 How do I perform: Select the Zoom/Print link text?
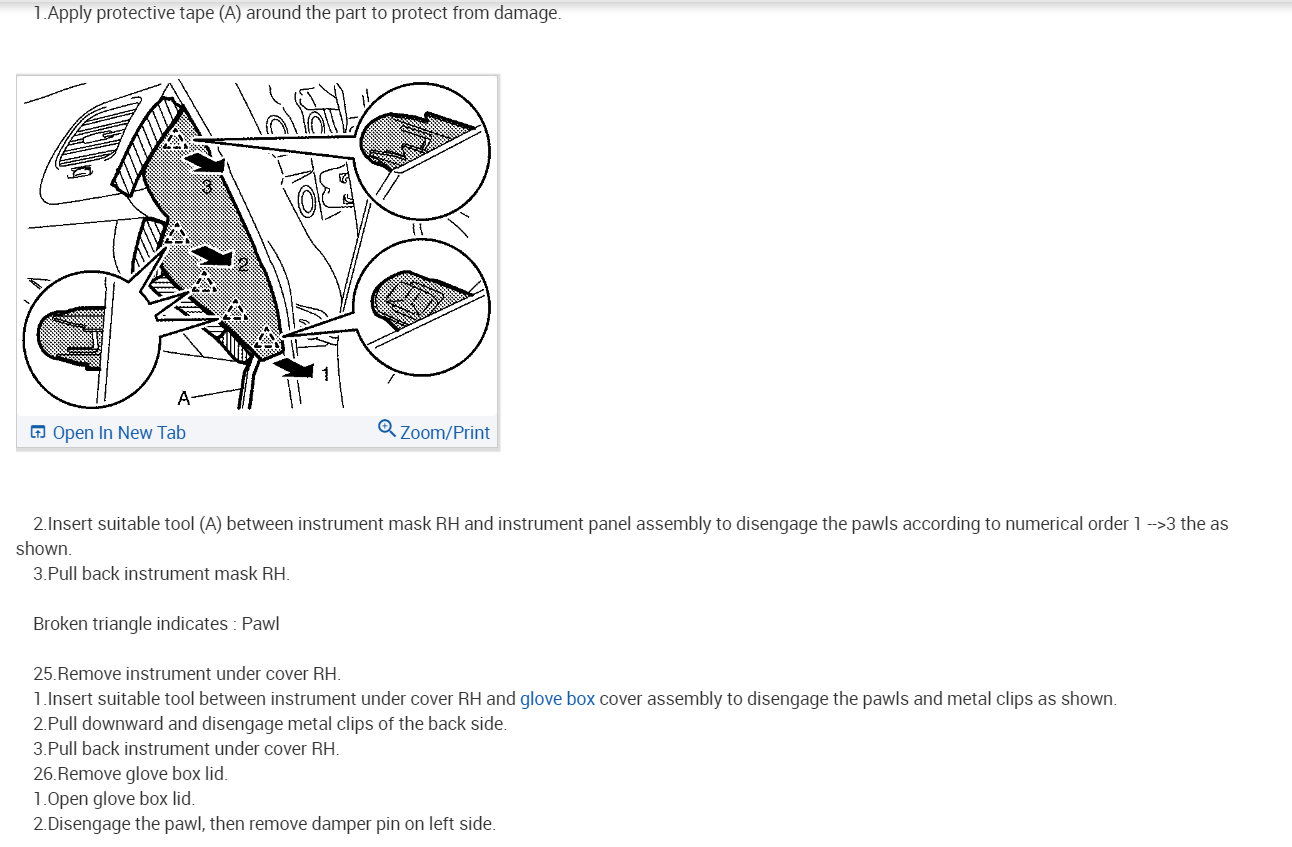pos(445,432)
